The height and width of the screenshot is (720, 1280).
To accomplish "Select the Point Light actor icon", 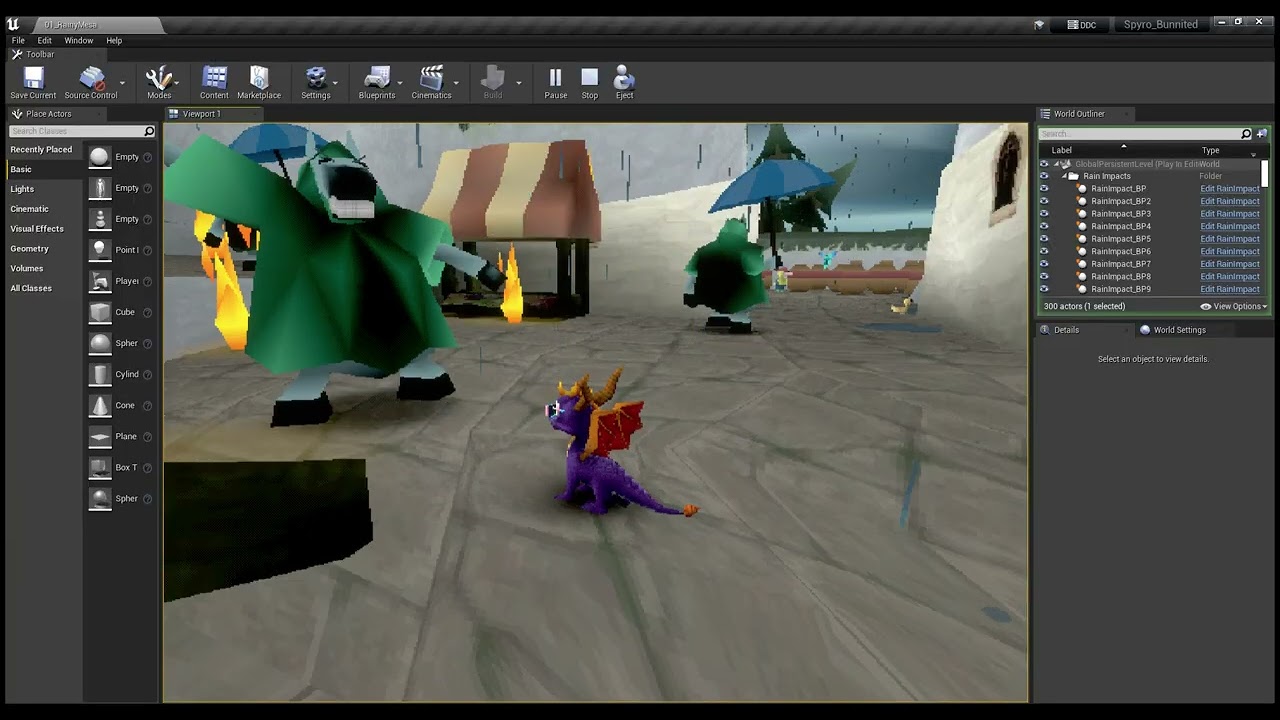I will (100, 250).
